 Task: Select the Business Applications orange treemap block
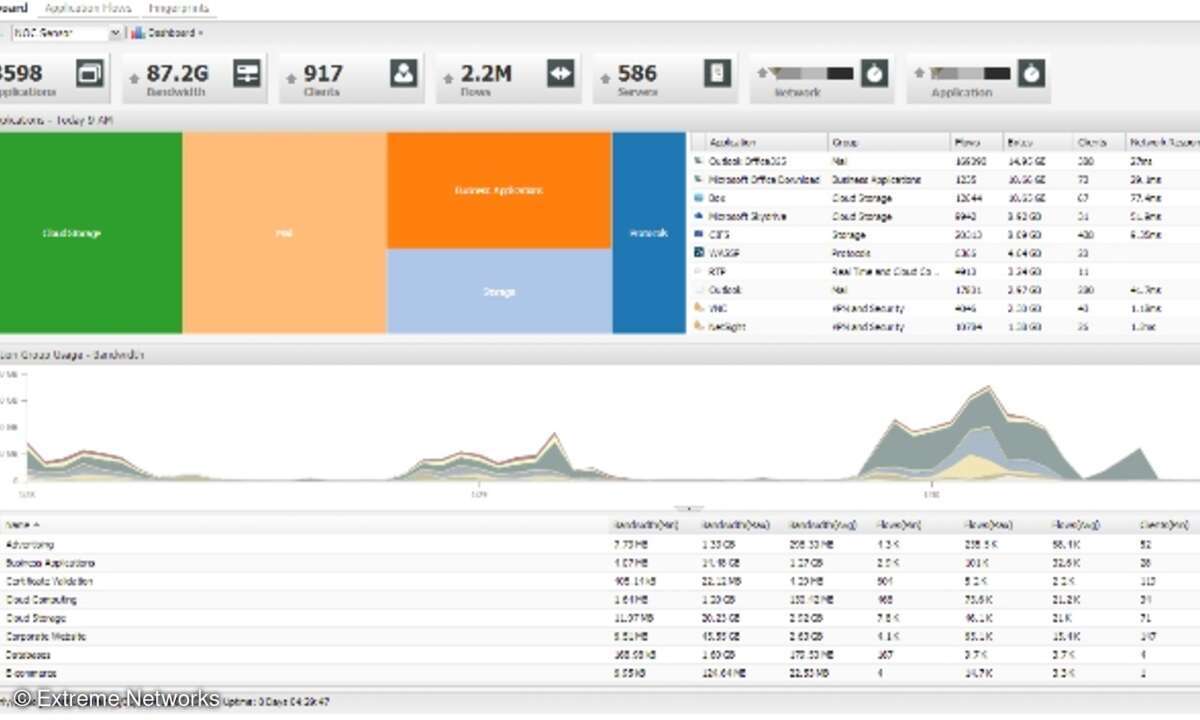(x=499, y=190)
